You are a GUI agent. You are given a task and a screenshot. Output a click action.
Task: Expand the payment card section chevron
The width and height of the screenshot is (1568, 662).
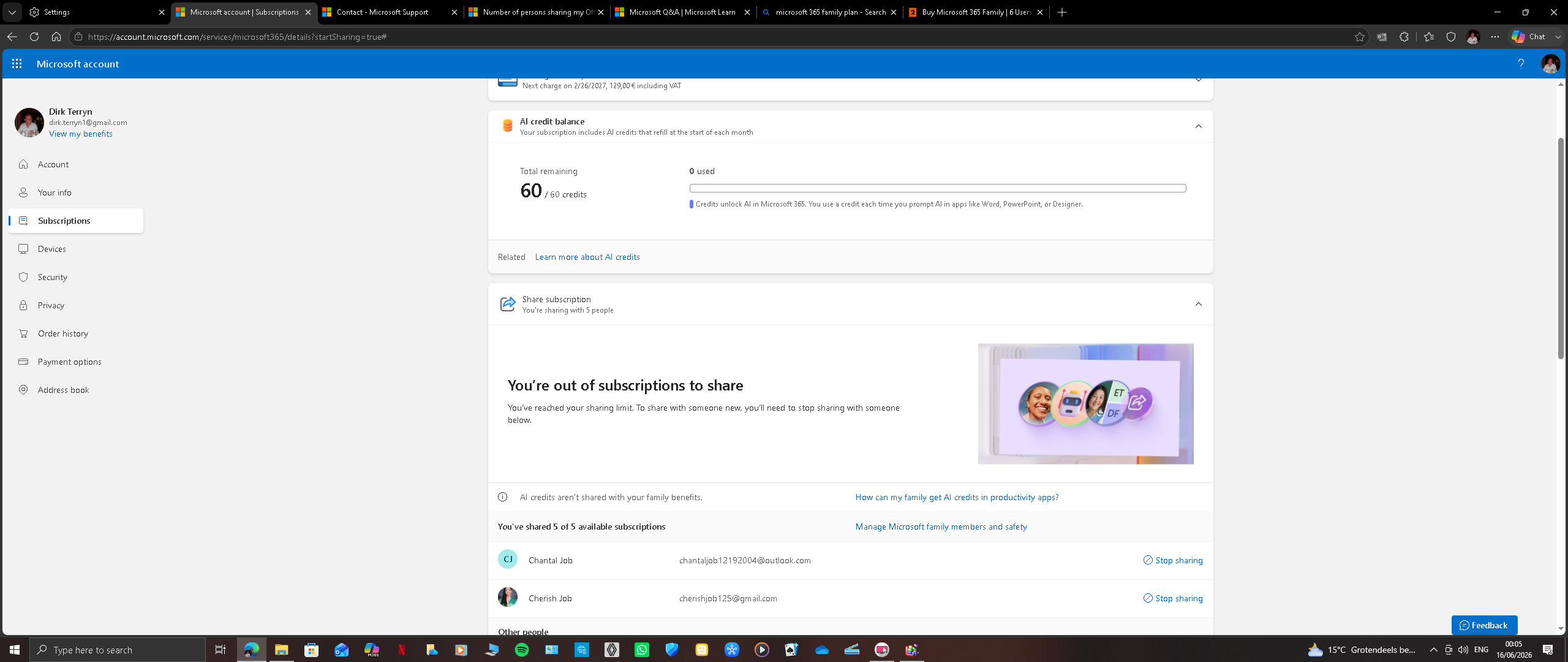tap(1199, 80)
